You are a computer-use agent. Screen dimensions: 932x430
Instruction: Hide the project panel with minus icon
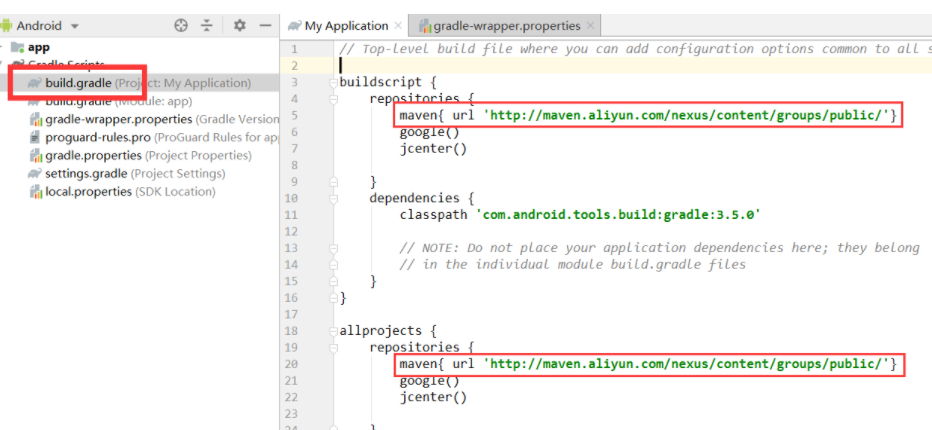coord(265,26)
